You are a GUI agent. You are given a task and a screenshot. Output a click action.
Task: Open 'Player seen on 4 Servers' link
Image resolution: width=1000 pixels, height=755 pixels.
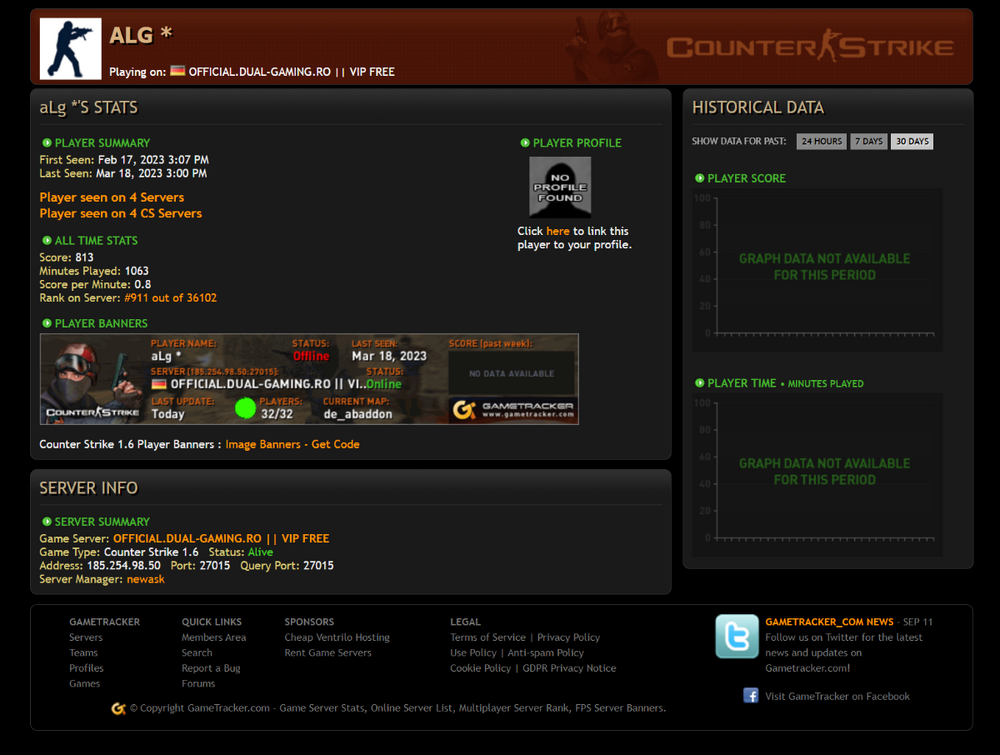tap(112, 197)
